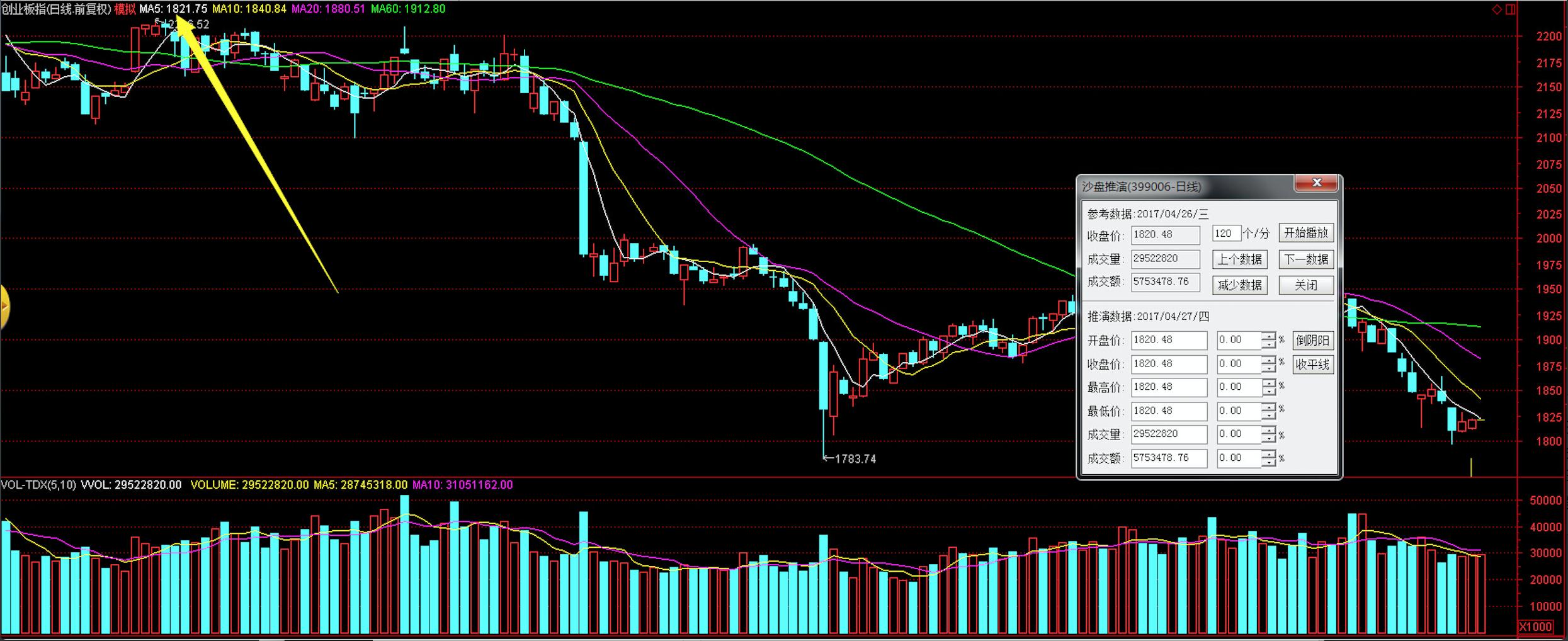Click the red diamond icon at chart top-right

click(1497, 9)
